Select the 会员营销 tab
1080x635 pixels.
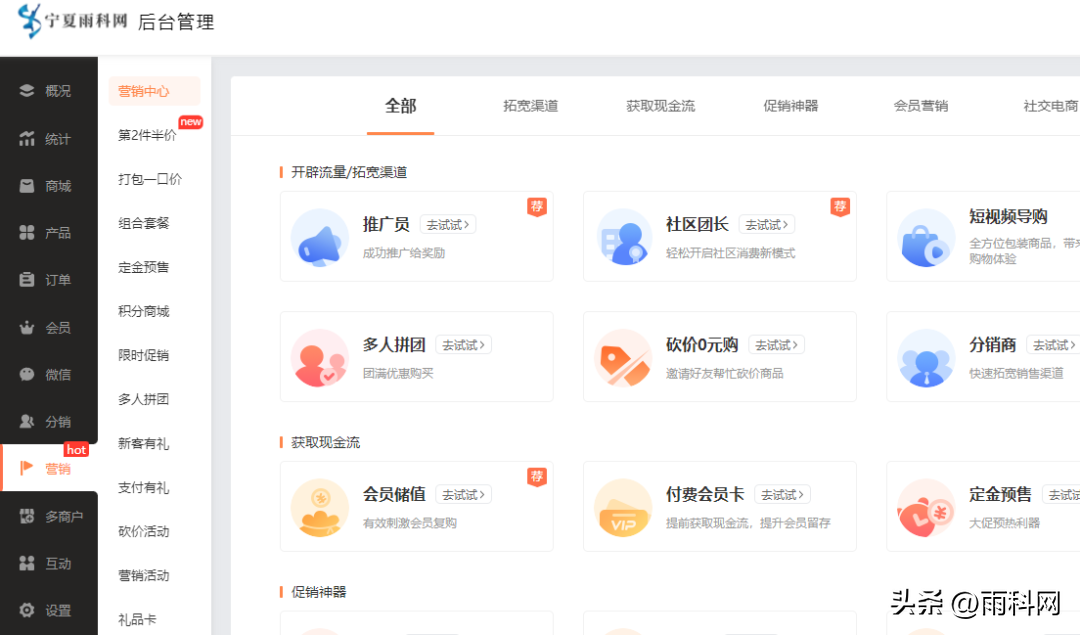(x=920, y=106)
